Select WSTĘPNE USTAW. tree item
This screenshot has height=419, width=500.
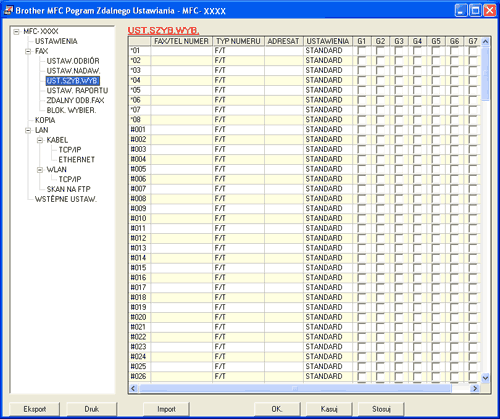click(66, 199)
